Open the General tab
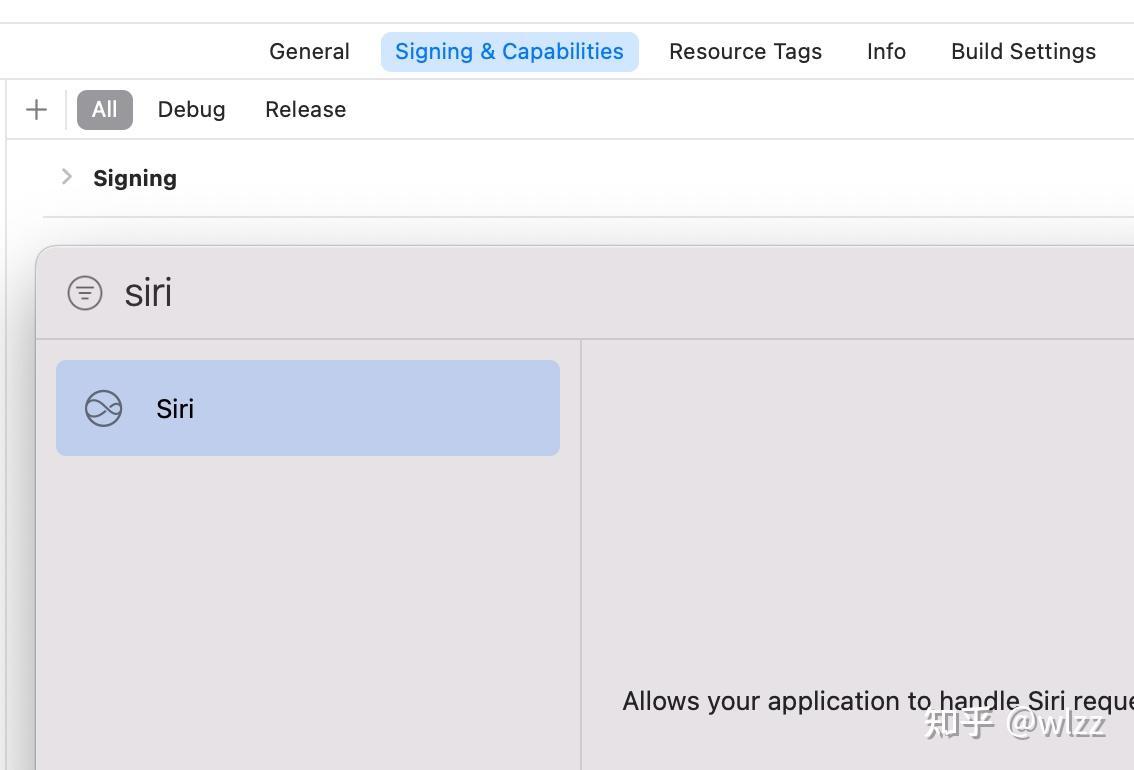 [309, 52]
